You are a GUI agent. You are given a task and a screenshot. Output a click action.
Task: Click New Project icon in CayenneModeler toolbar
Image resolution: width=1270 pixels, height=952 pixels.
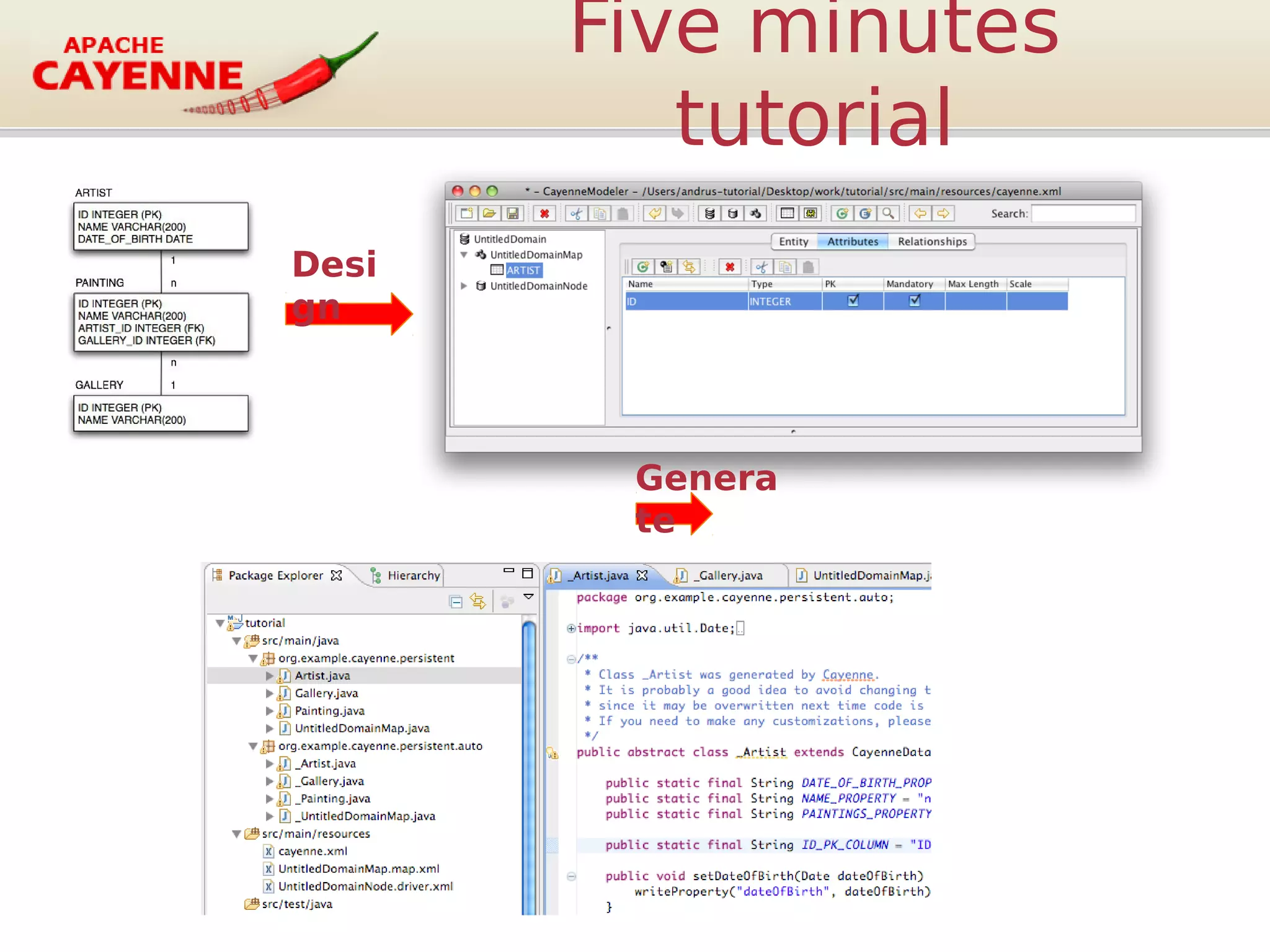coord(466,214)
